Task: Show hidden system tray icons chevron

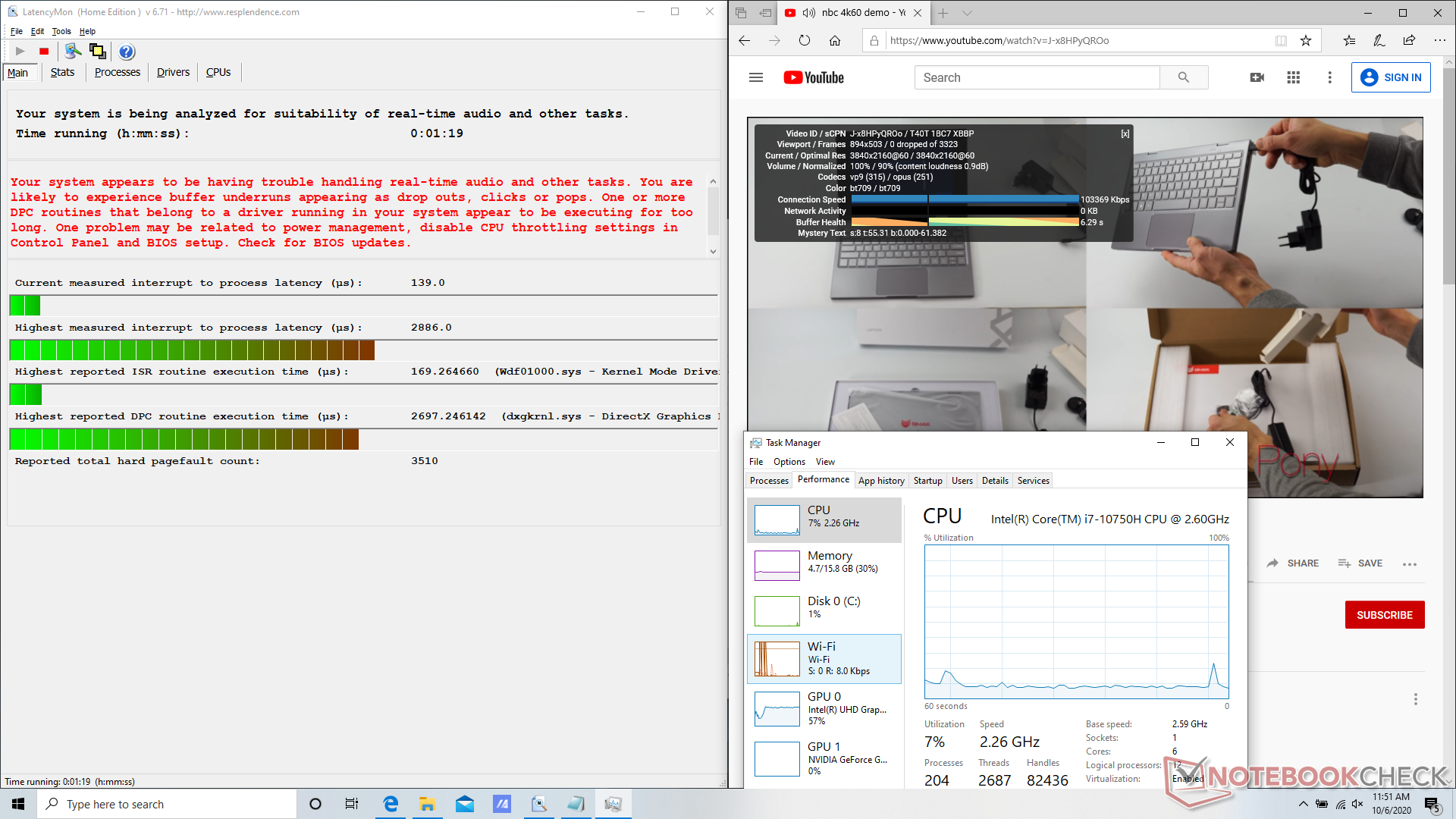Action: coord(1303,804)
